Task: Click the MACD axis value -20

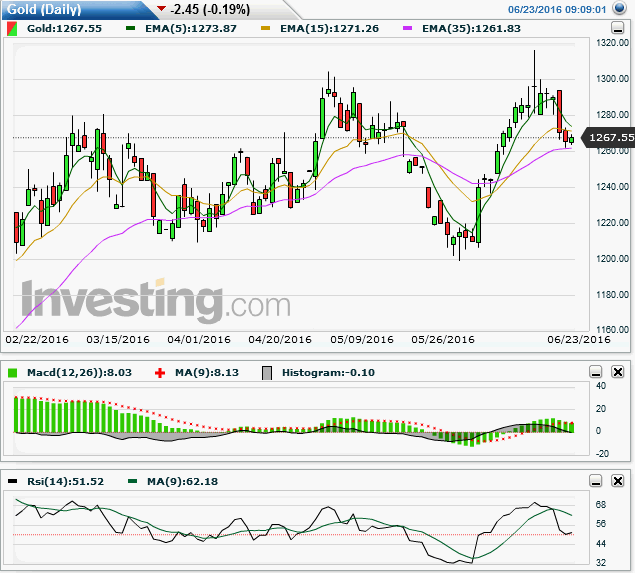Action: pos(602,454)
